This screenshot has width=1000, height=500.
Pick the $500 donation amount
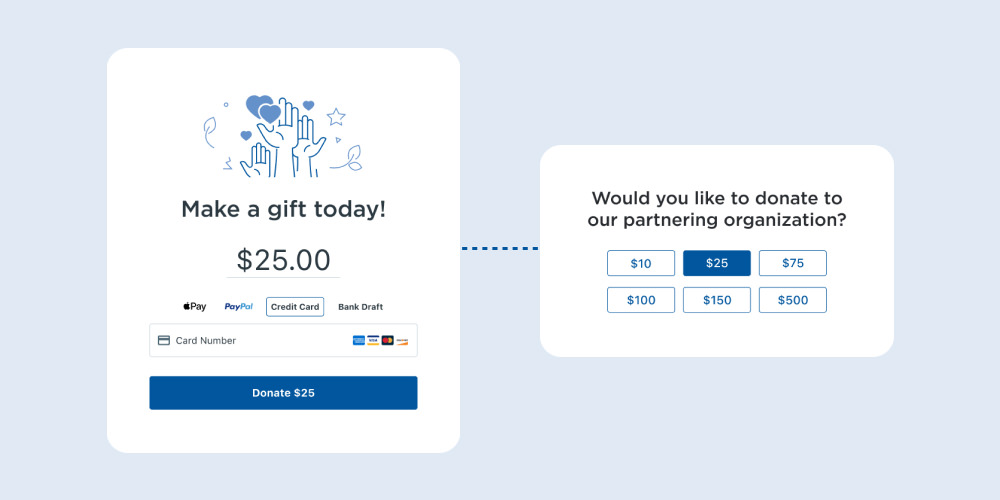point(793,300)
